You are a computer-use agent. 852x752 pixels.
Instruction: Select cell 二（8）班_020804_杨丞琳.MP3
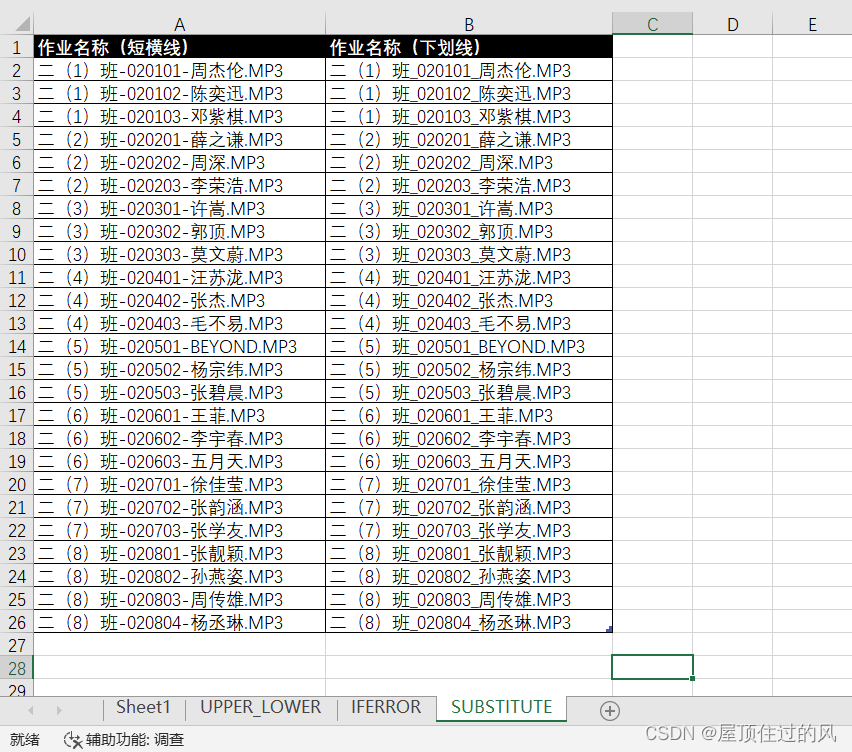click(469, 623)
